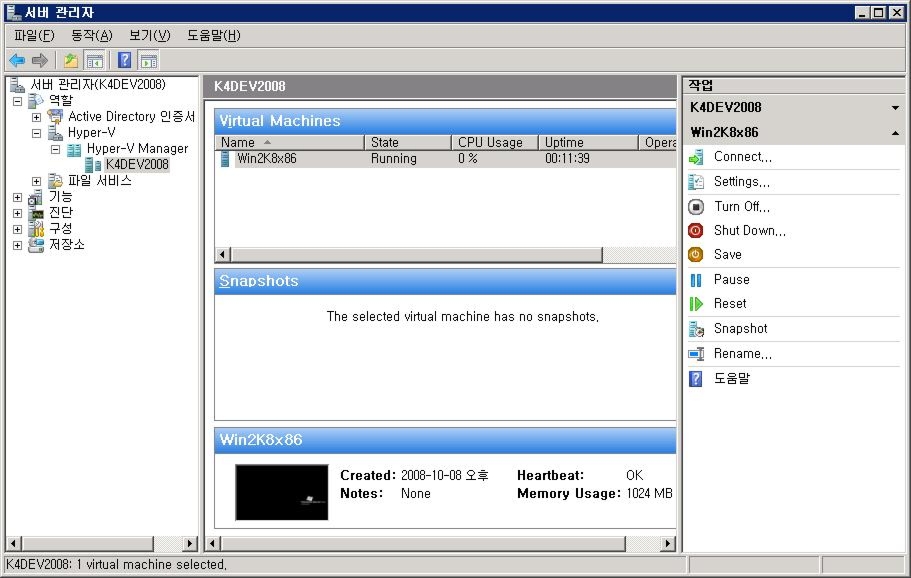Click the Settings... action link
911x578 pixels.
coord(741,182)
